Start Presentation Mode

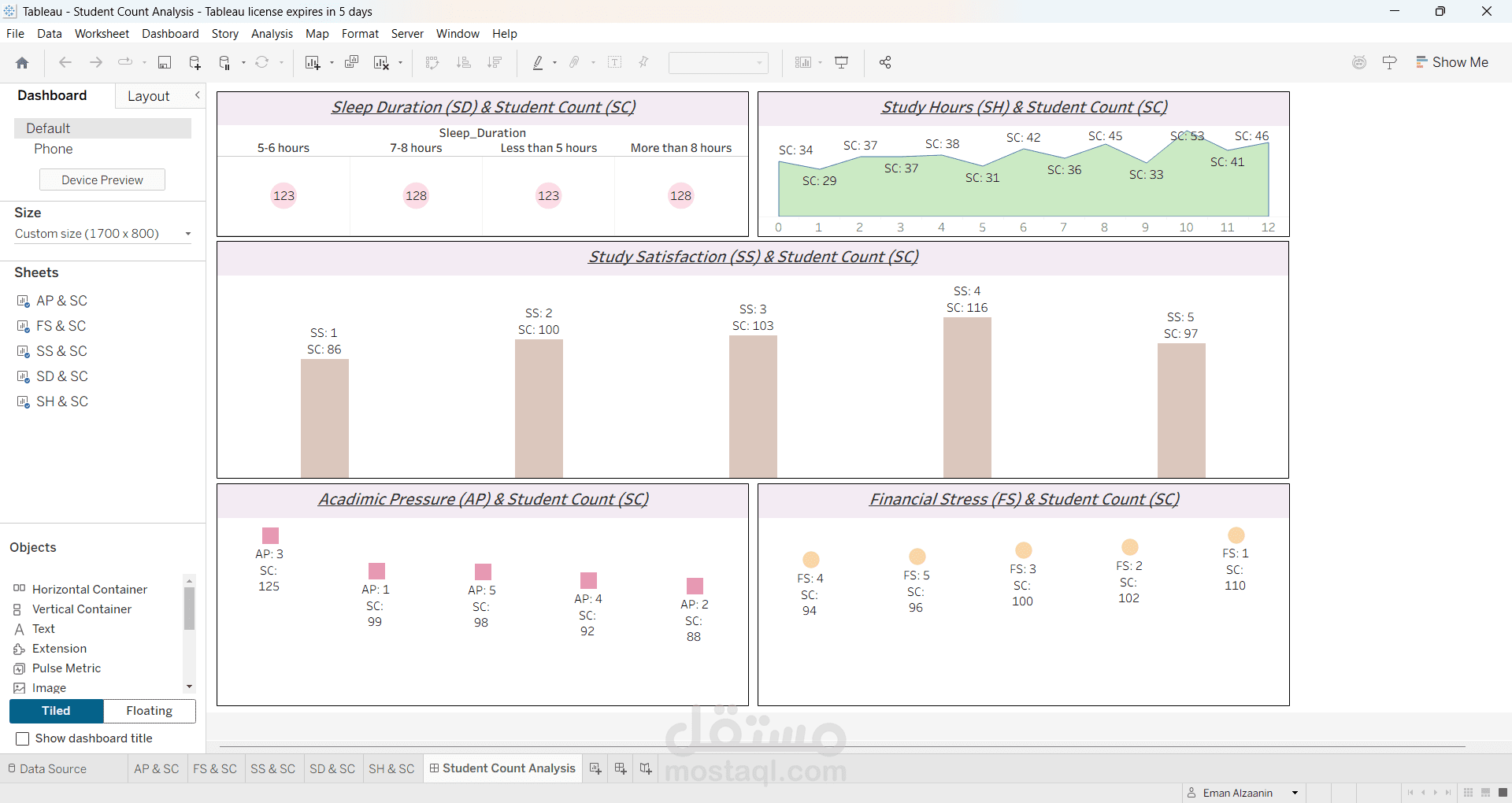[842, 62]
